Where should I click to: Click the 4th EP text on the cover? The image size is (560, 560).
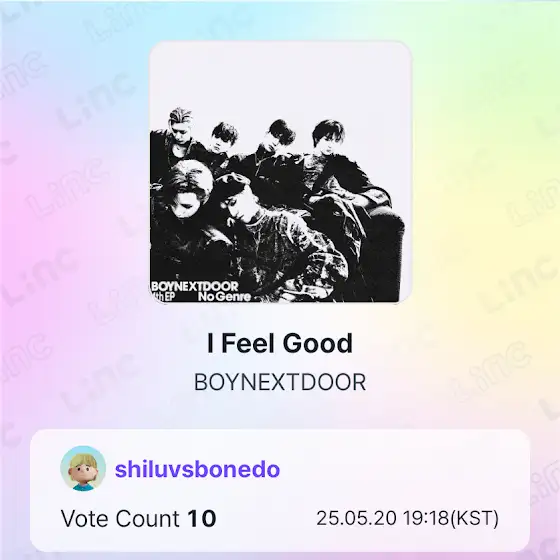click(x=162, y=297)
